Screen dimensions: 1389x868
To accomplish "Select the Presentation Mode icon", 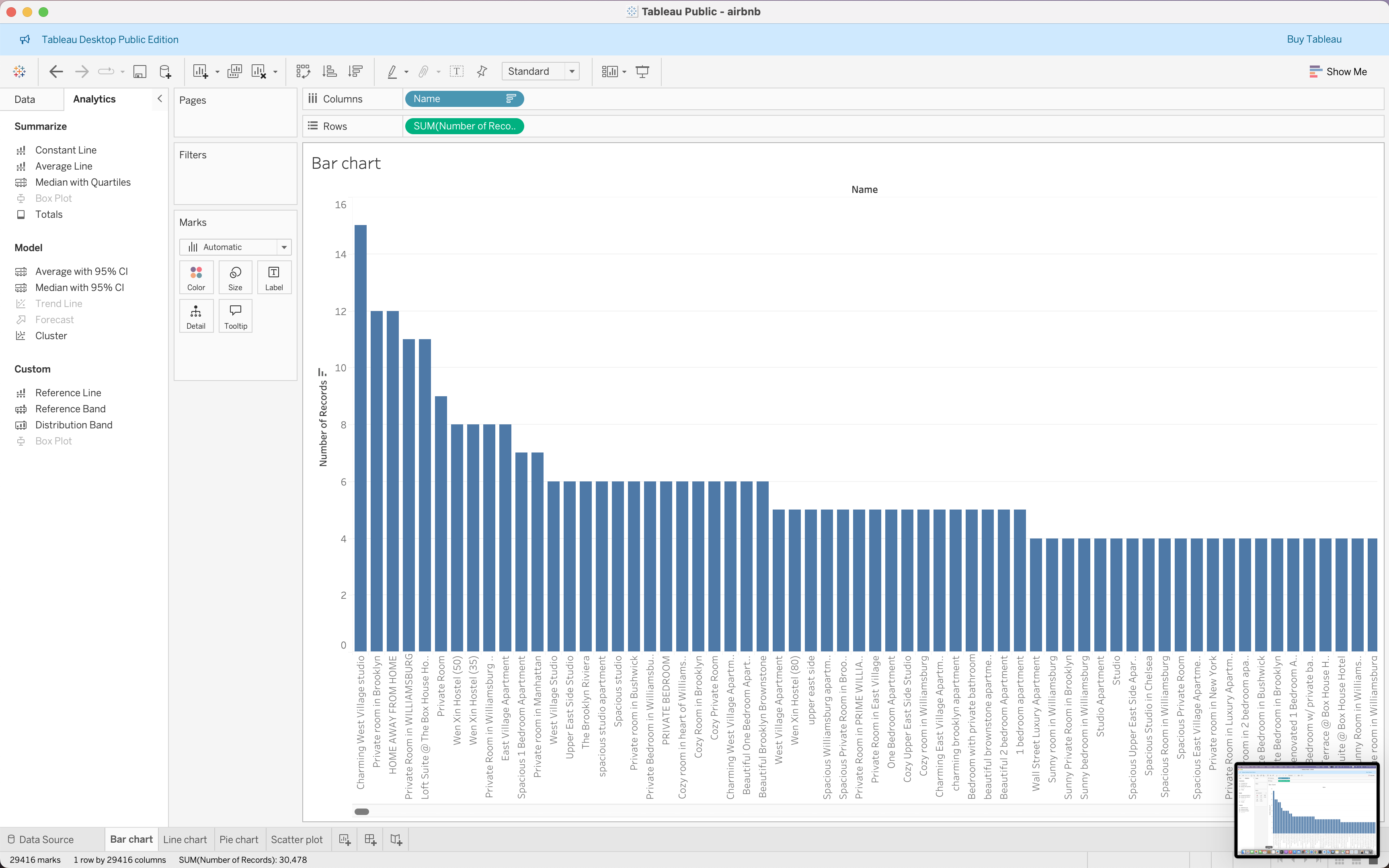I will pos(642,71).
